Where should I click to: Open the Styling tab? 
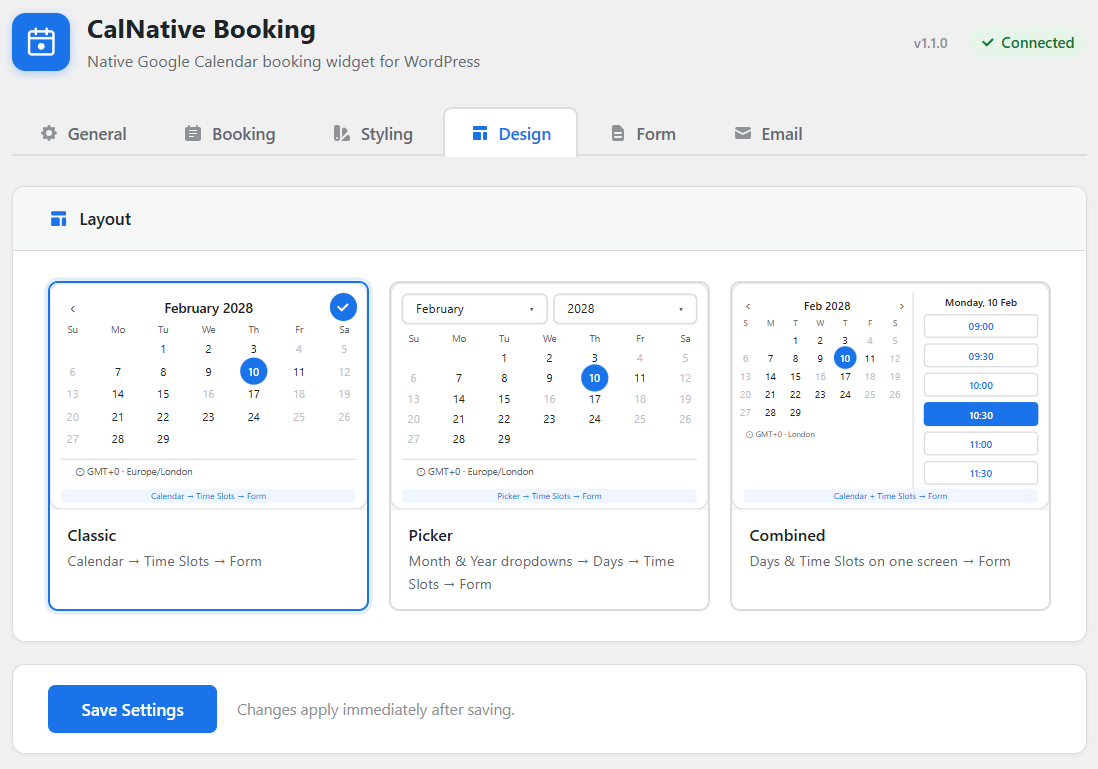373,133
